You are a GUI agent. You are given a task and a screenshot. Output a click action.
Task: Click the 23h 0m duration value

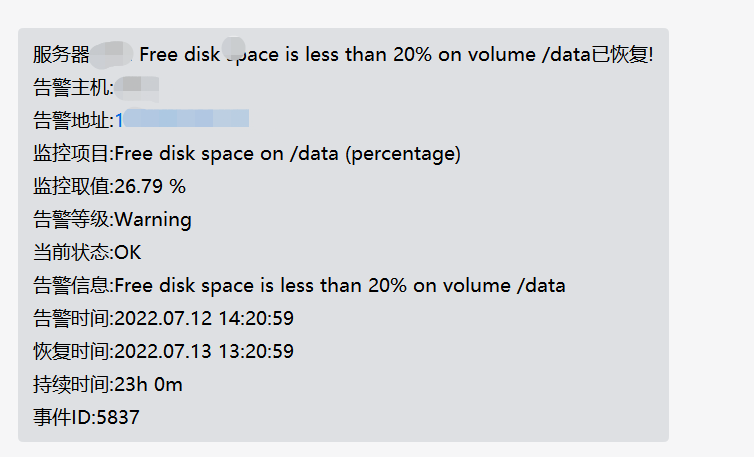click(149, 384)
